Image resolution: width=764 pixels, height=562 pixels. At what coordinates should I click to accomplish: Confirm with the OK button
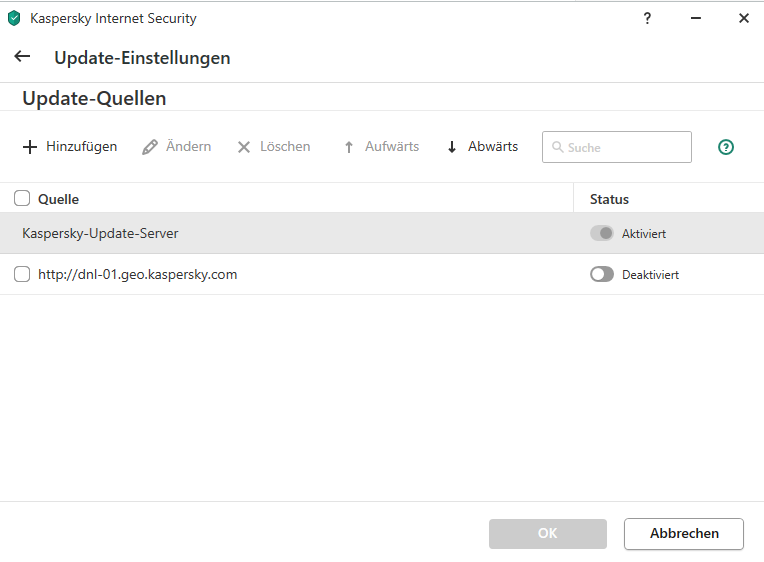[x=548, y=533]
